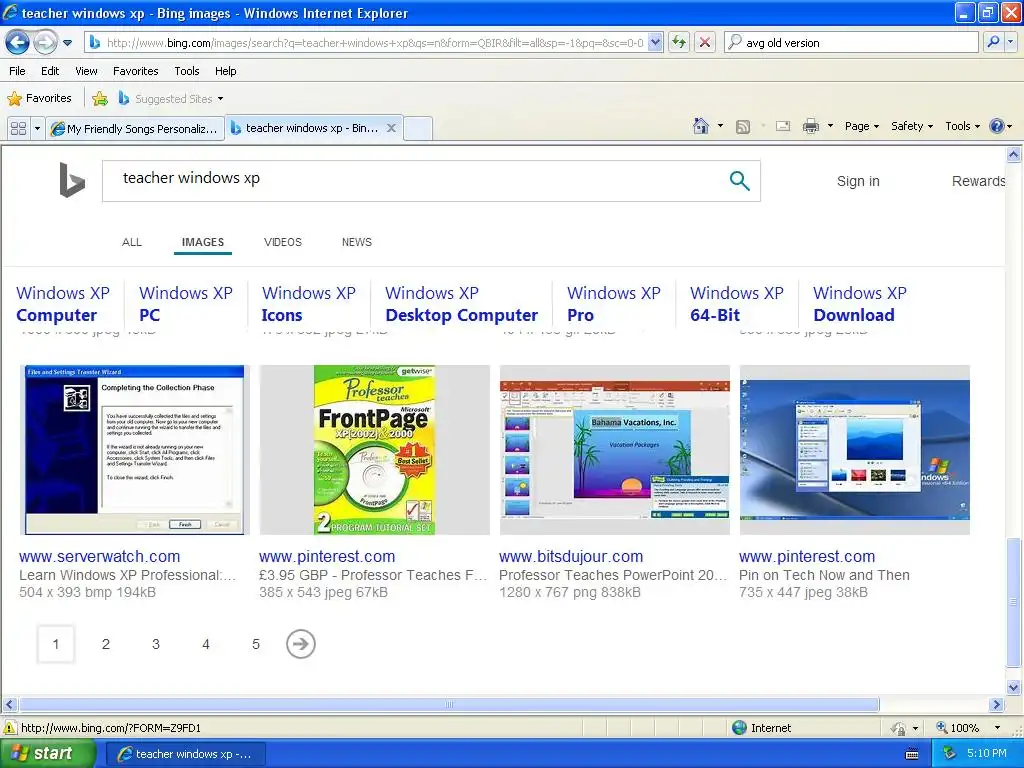This screenshot has height=768, width=1024.
Task: Click Add to Favorites Bar star icon
Action: [x=100, y=99]
